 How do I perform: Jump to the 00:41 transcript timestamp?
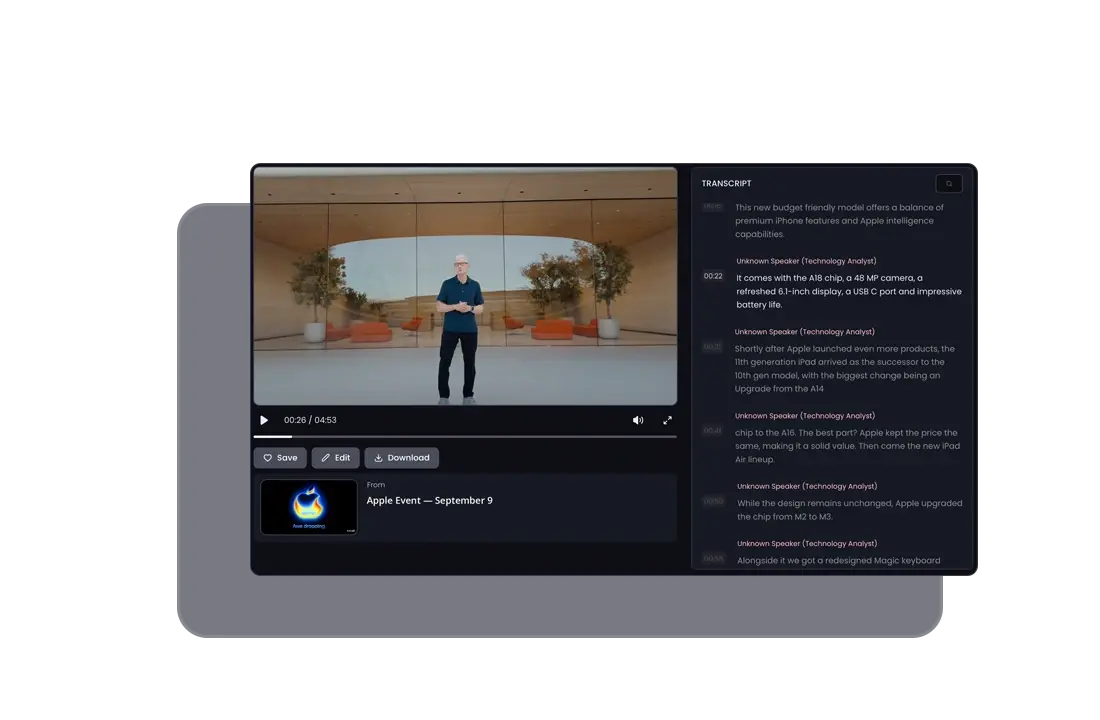click(712, 431)
